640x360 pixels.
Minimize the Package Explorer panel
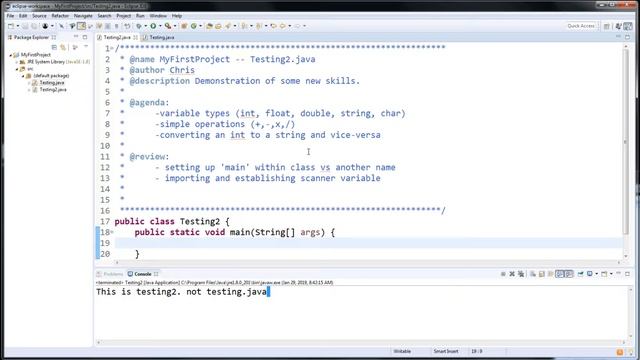[x=76, y=37]
